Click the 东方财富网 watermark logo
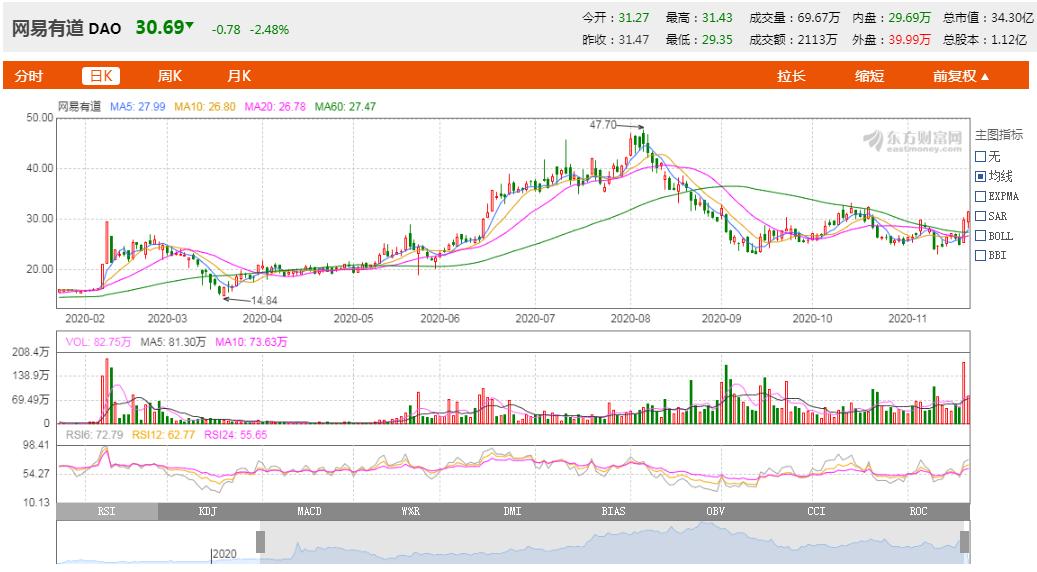The image size is (1037, 572). (x=911, y=138)
